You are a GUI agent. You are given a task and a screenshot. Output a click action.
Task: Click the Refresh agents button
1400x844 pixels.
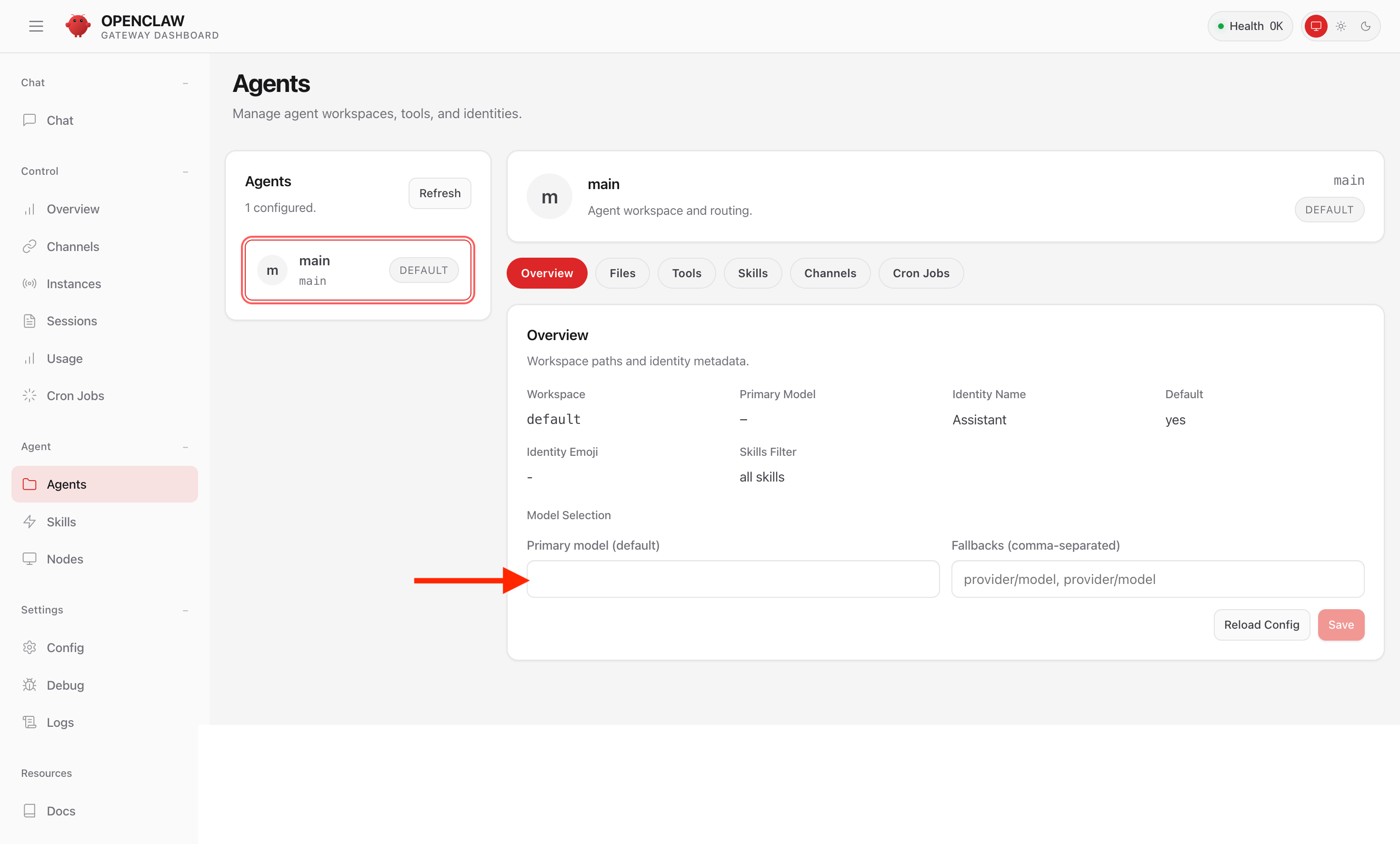click(440, 193)
